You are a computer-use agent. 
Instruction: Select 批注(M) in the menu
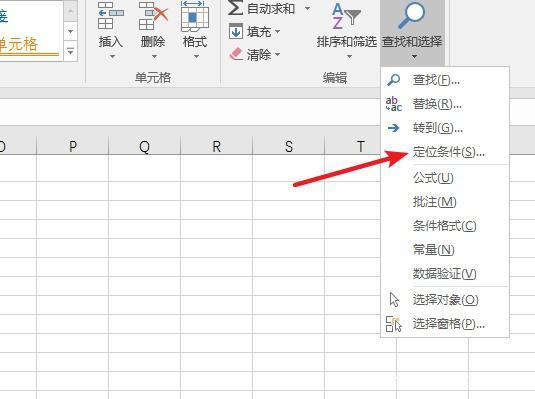tap(445, 202)
